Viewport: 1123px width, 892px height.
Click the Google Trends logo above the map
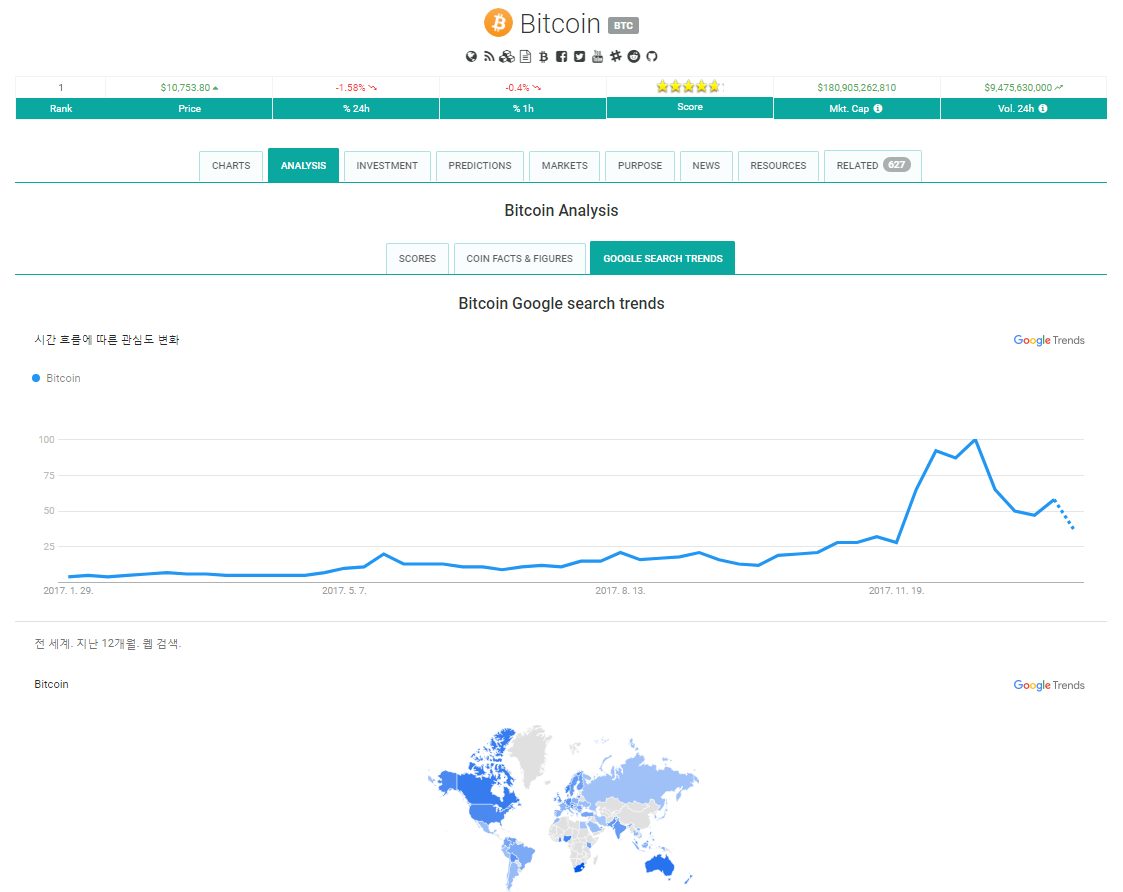click(x=1049, y=686)
